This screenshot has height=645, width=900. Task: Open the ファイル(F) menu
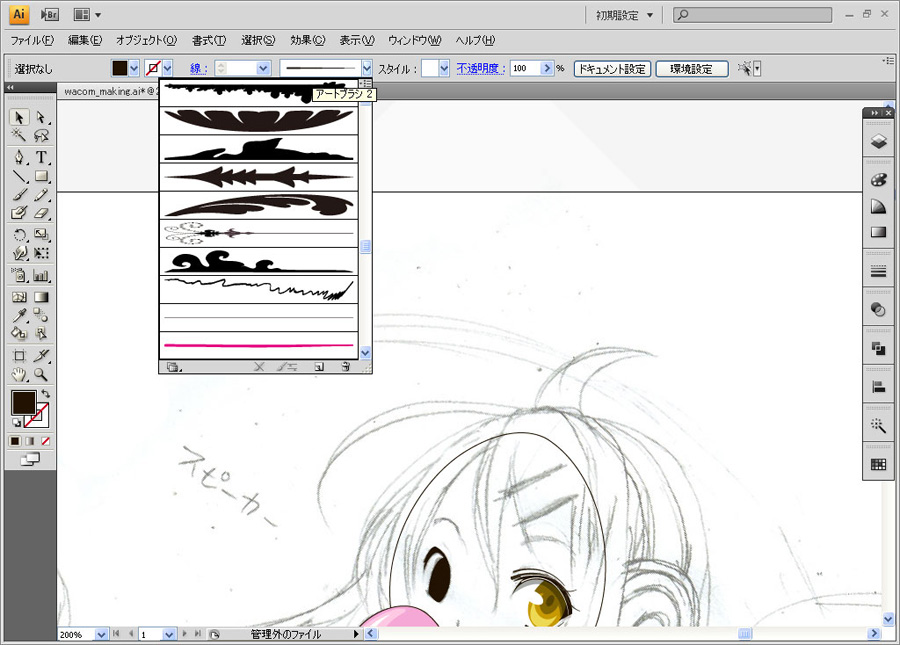(32, 40)
